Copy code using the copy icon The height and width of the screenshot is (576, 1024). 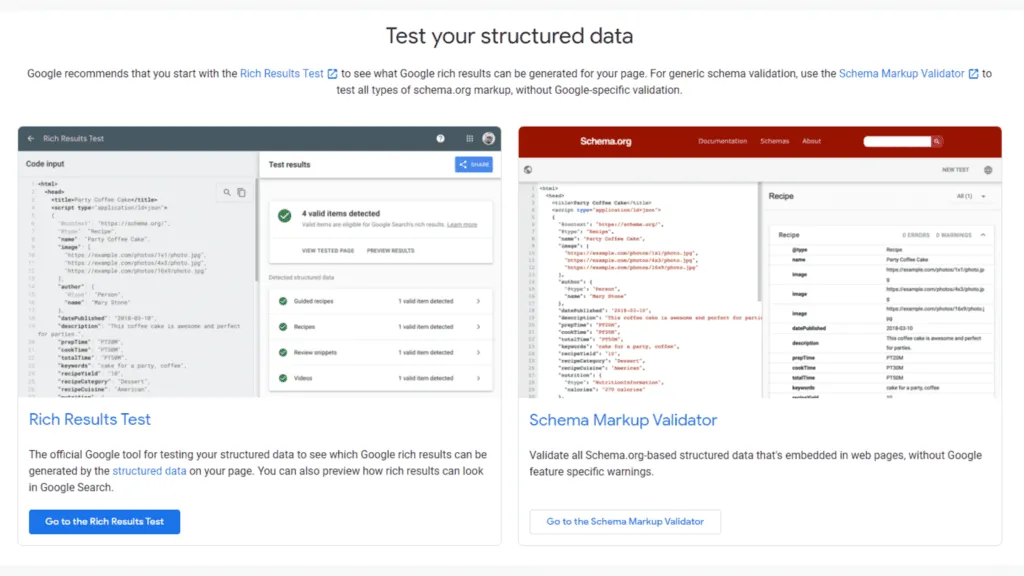pyautogui.click(x=242, y=193)
